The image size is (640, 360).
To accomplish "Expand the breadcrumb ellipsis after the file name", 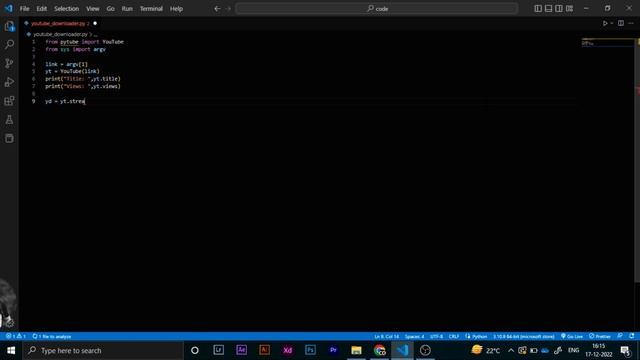I will (96, 34).
